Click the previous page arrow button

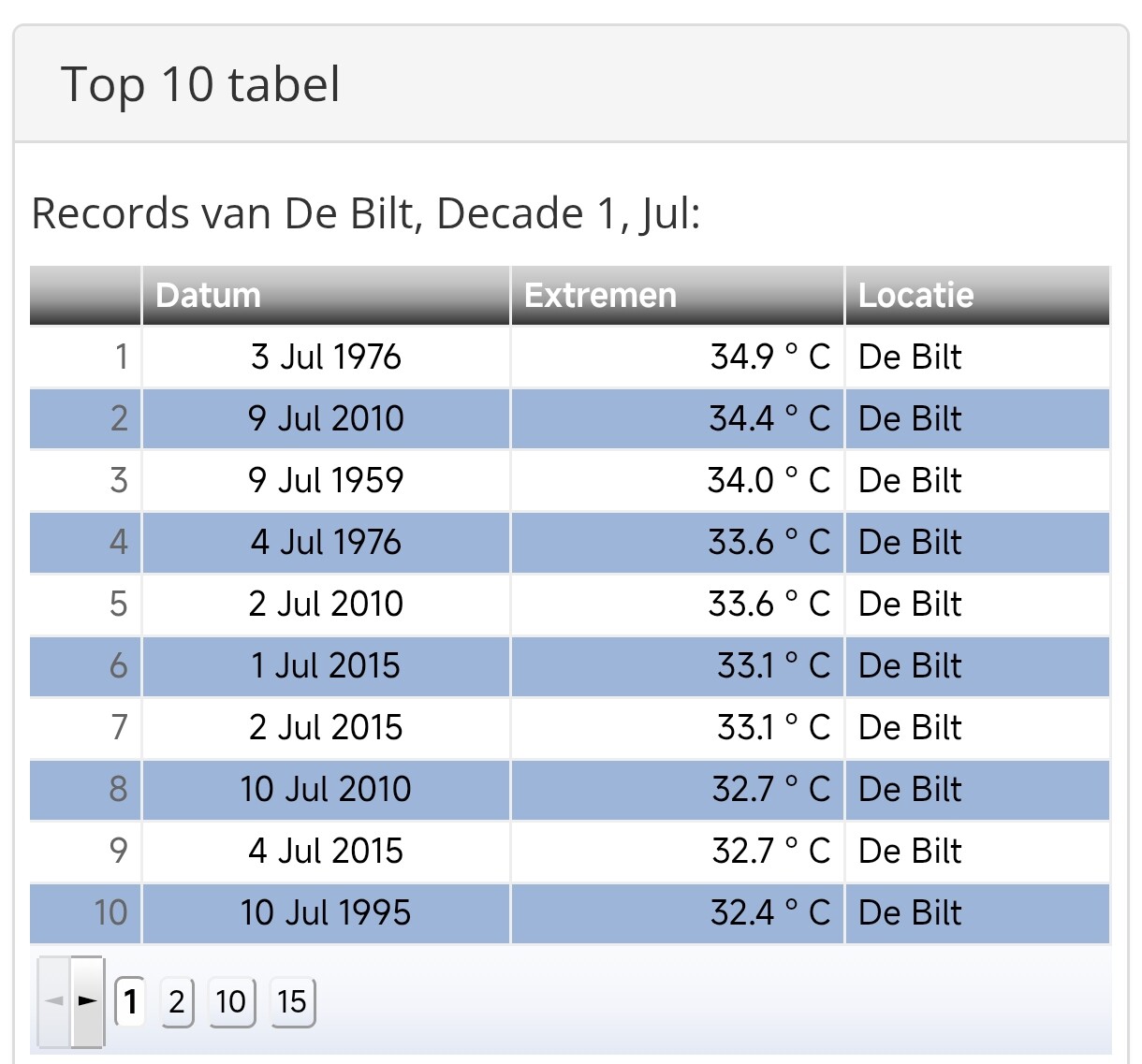tap(54, 1001)
